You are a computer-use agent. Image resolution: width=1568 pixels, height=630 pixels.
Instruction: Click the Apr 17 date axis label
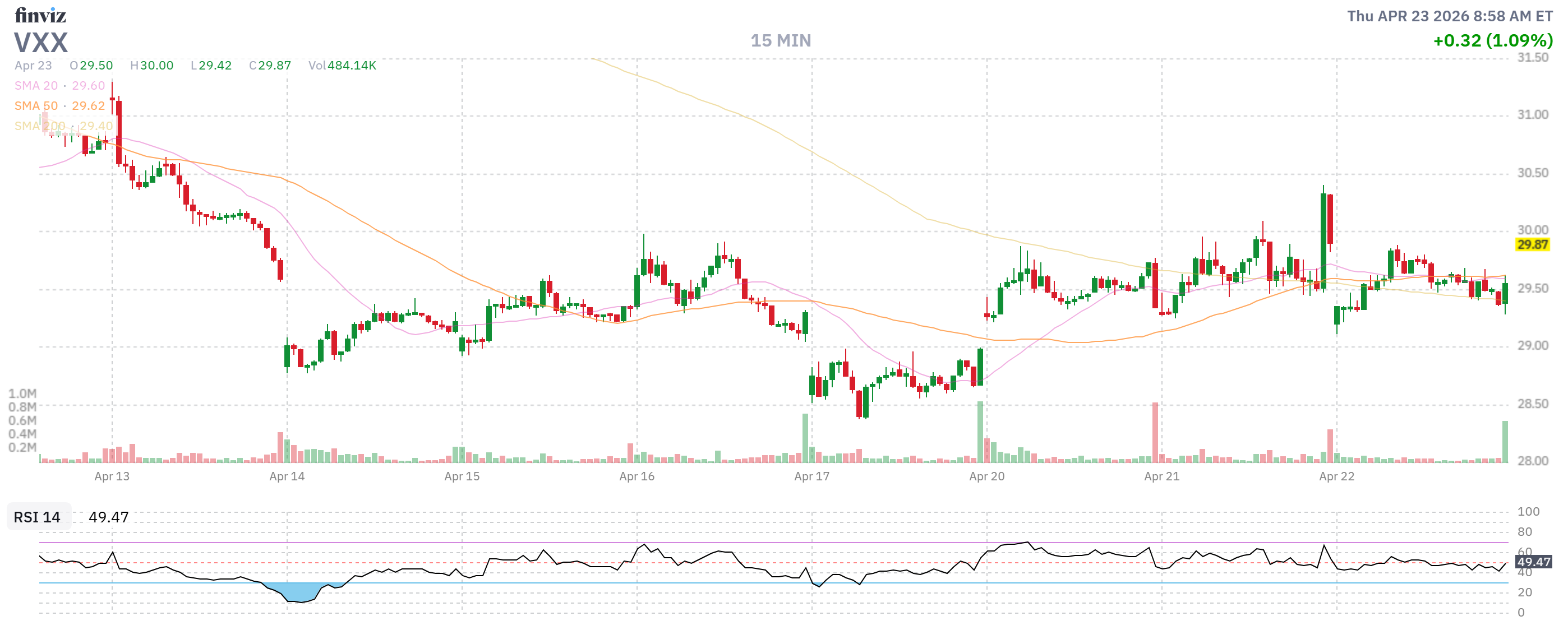pos(811,477)
